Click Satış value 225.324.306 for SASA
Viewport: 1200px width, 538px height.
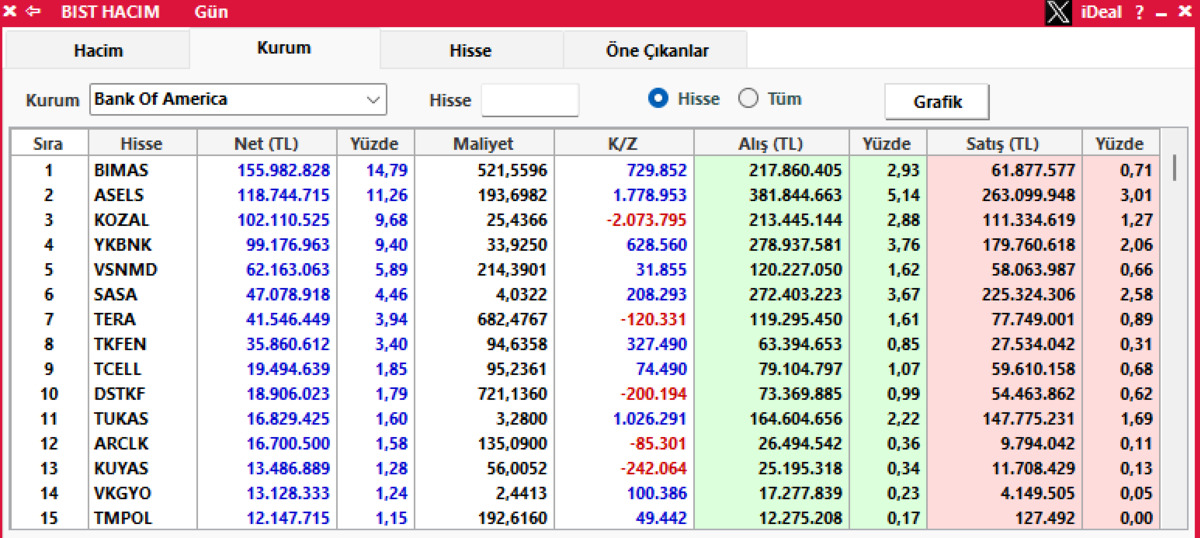(1029, 295)
